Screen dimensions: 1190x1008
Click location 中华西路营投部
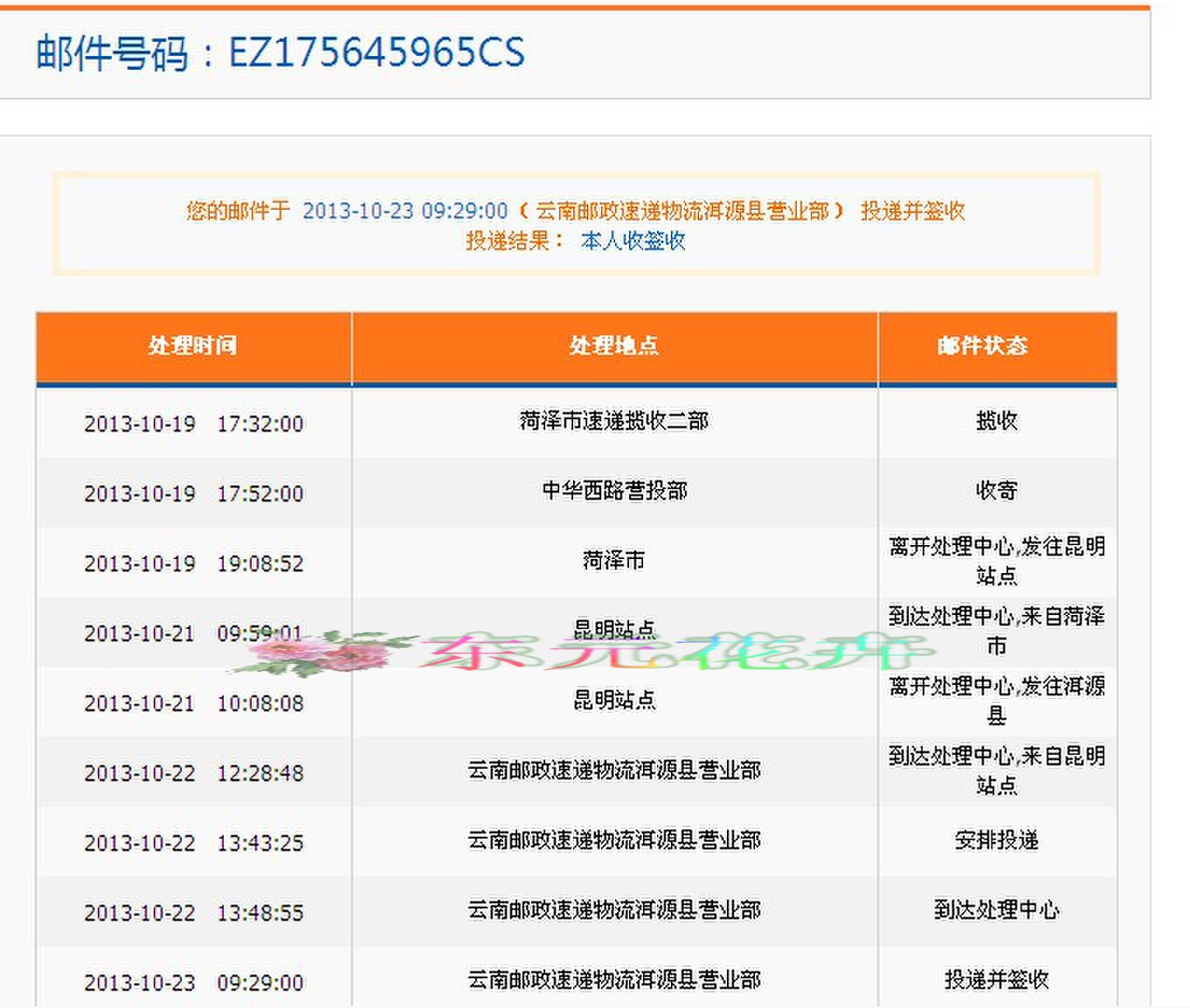tap(614, 491)
